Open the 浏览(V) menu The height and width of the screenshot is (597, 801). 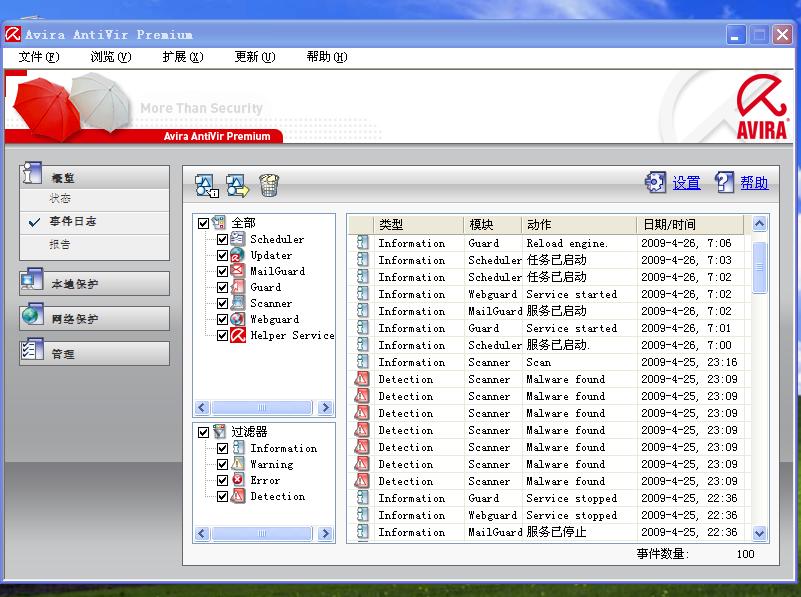click(111, 57)
